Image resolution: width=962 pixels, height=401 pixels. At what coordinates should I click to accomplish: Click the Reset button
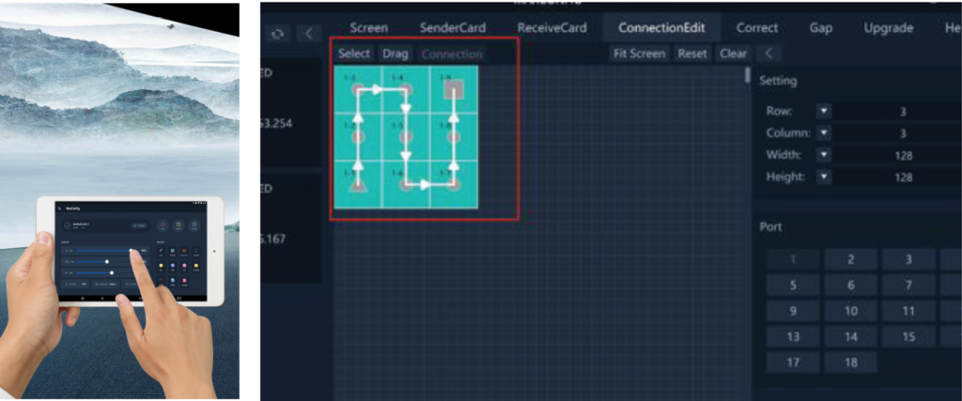point(692,53)
